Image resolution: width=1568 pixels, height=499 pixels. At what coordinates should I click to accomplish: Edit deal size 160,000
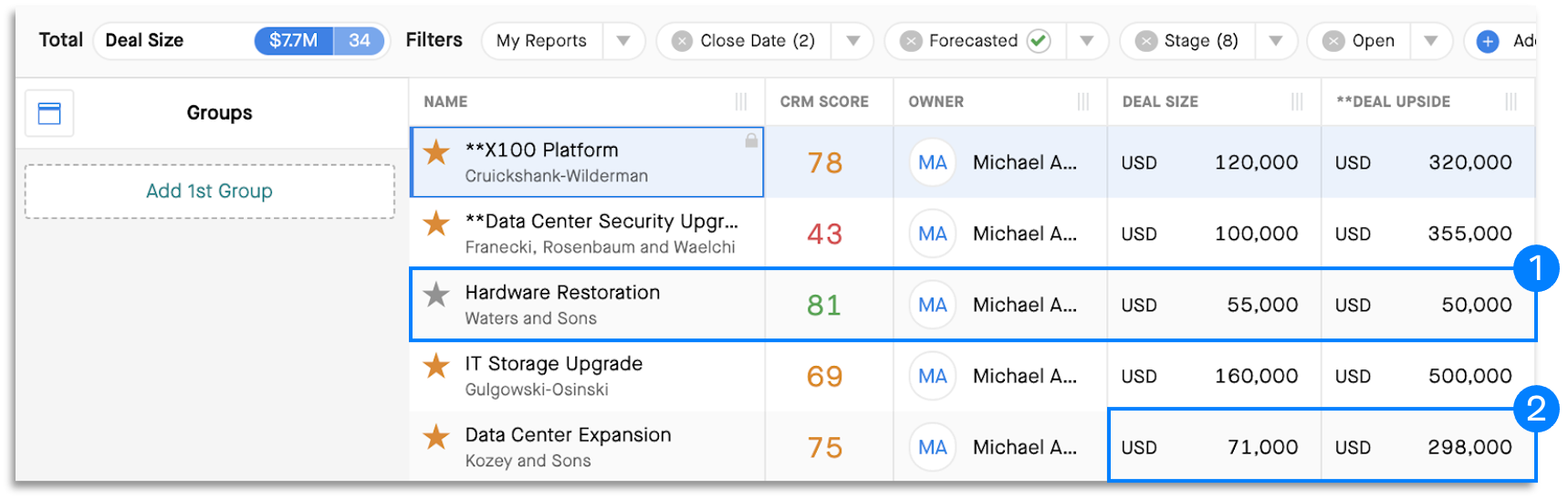coord(1256,377)
